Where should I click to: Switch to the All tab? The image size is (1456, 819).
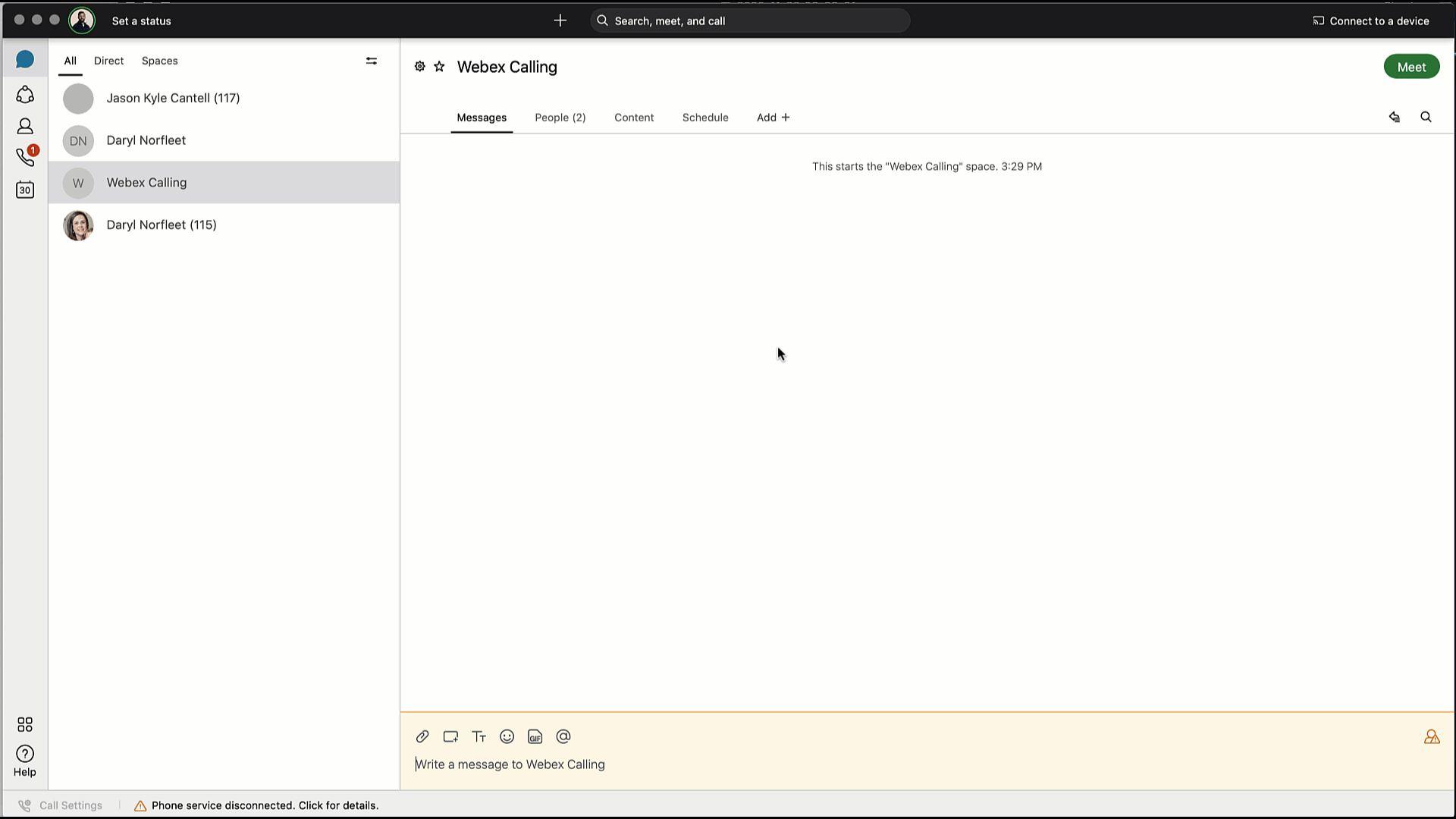[x=70, y=61]
